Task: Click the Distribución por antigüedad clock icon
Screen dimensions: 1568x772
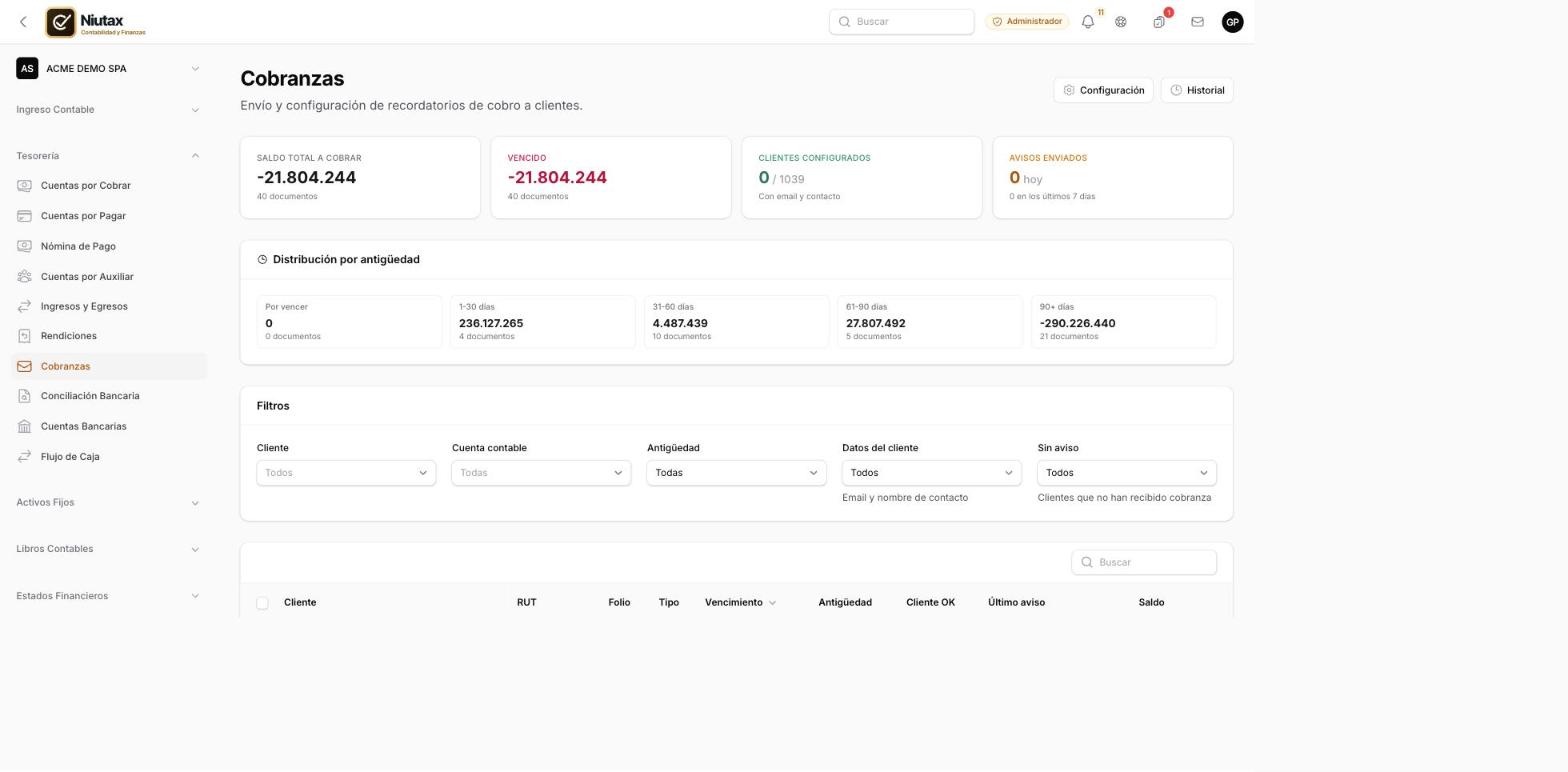Action: tap(262, 260)
